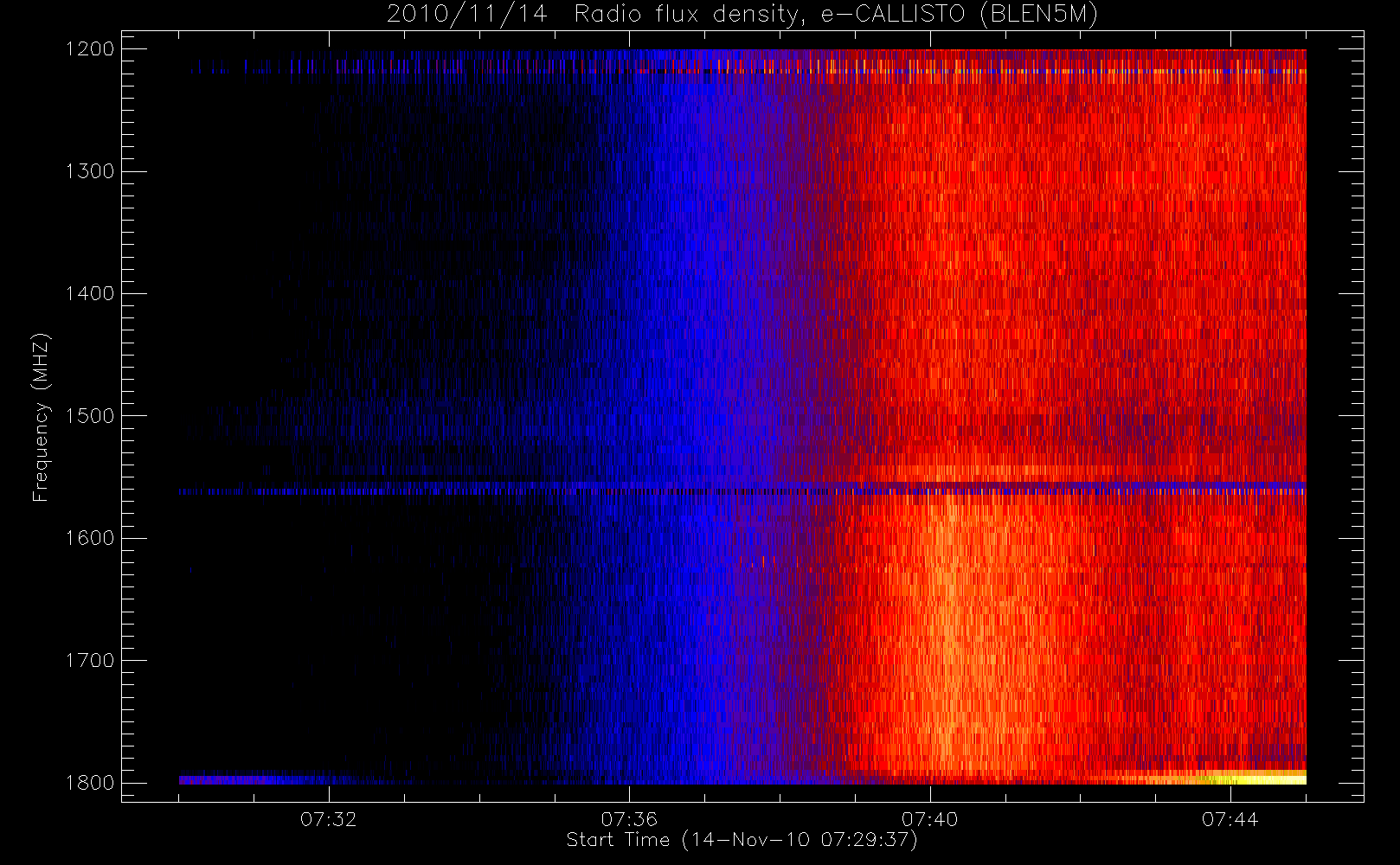Screen dimensions: 1400x865
Task: Click the 'Frequency (MHz)' axis label
Action: (x=41, y=417)
